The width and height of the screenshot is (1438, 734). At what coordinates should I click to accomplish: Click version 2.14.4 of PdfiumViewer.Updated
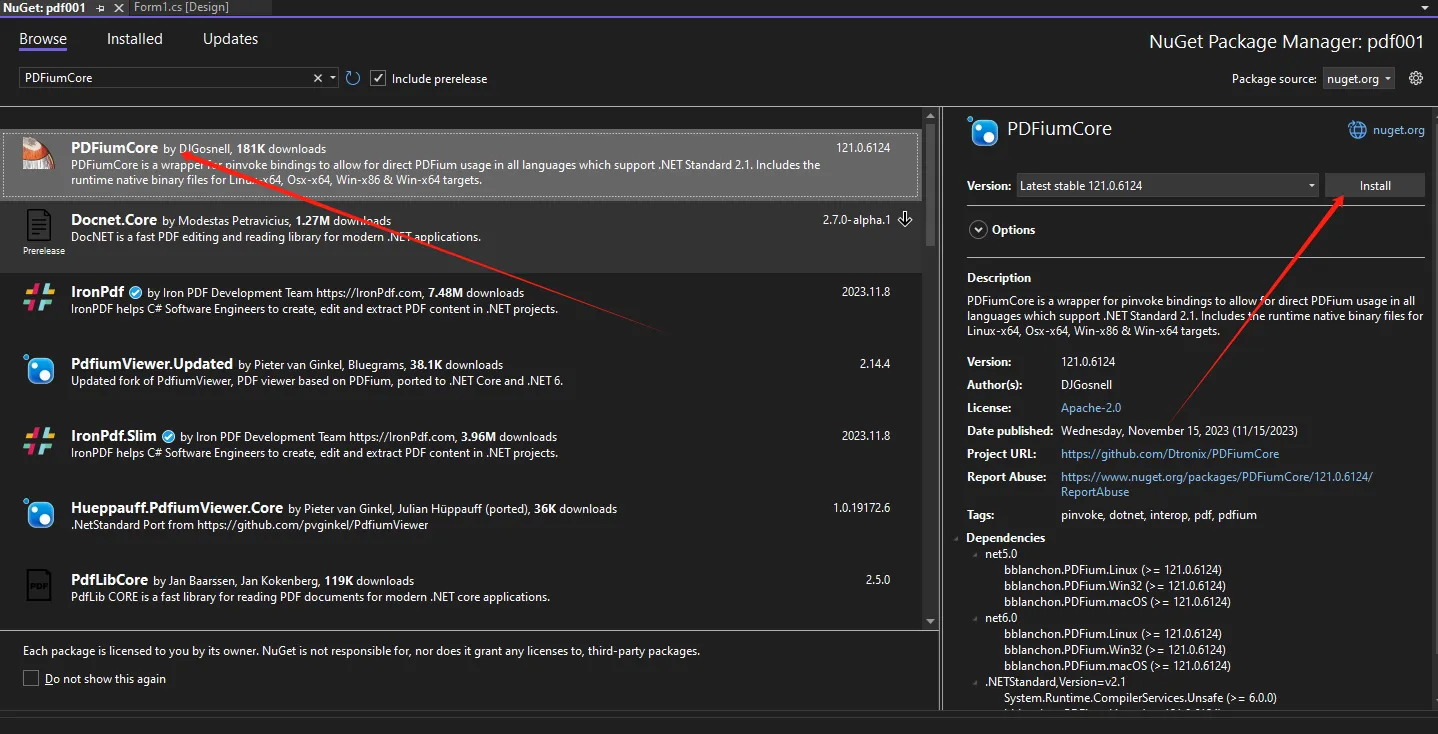875,364
